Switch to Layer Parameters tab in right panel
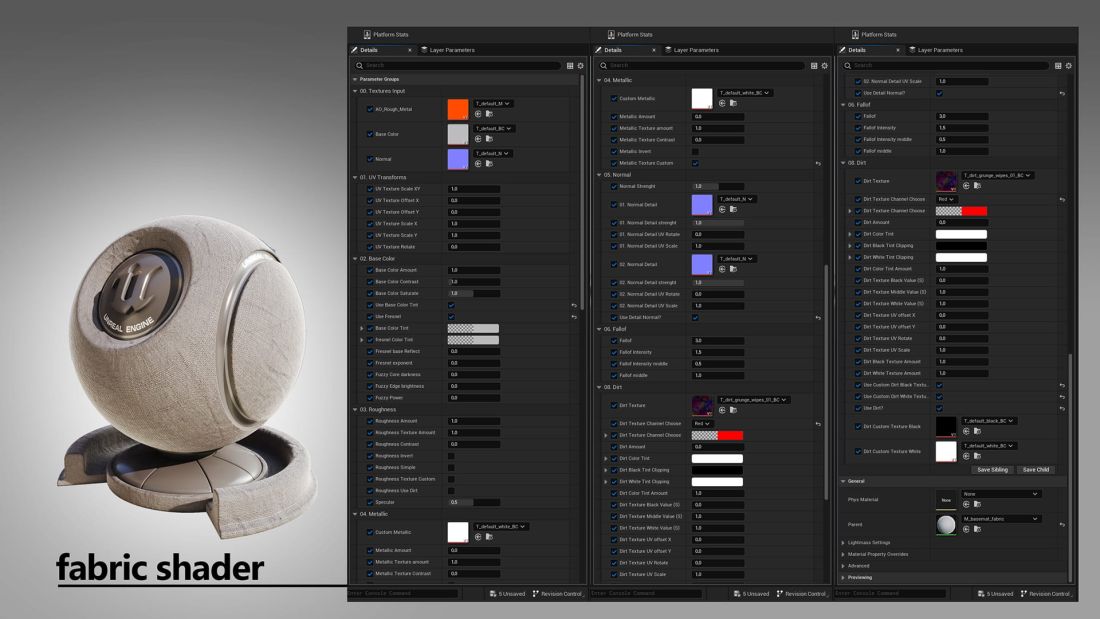1100x619 pixels. point(936,50)
